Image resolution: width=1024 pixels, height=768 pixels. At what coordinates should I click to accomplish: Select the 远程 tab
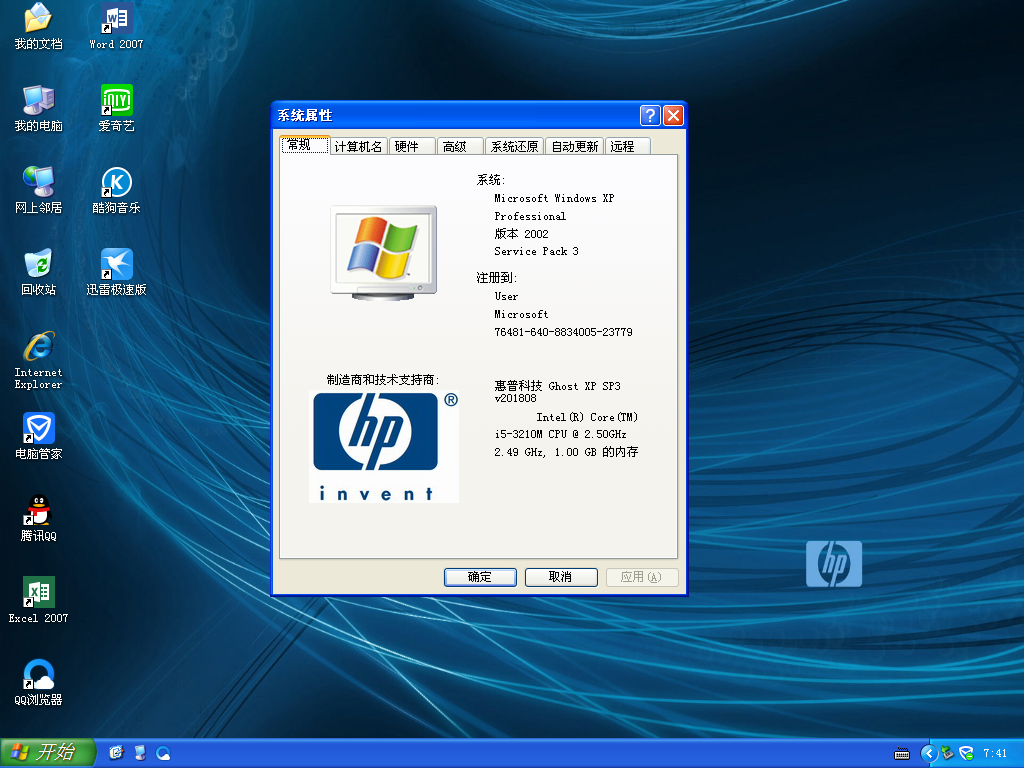click(628, 146)
